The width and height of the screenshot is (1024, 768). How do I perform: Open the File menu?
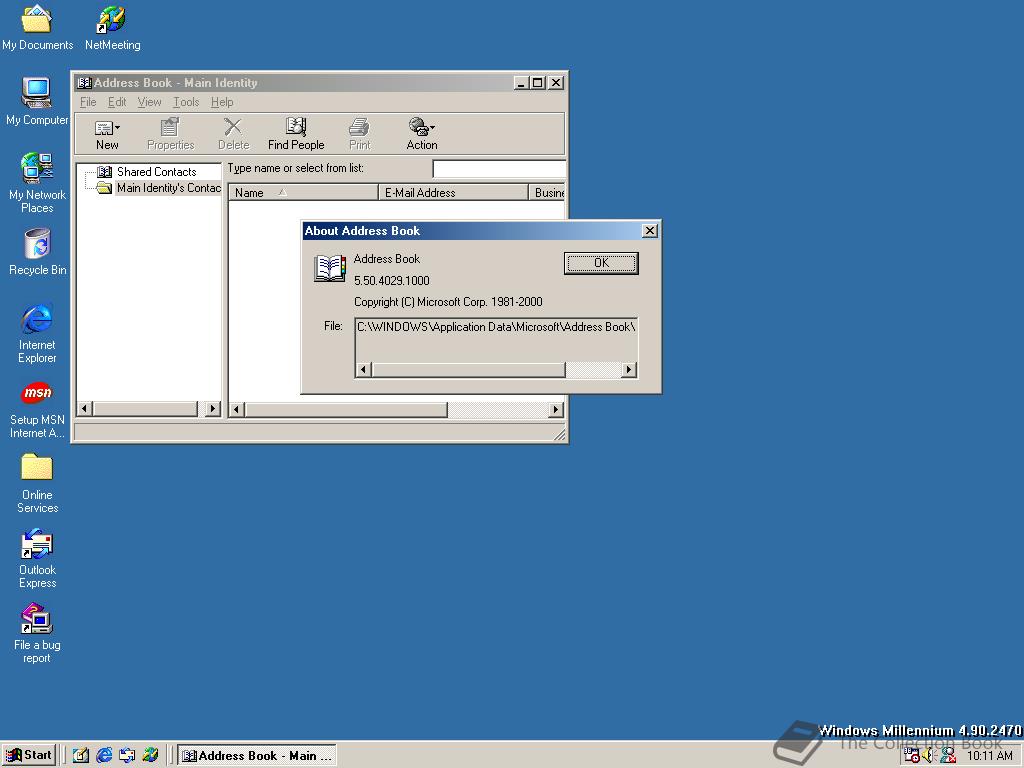coord(88,102)
